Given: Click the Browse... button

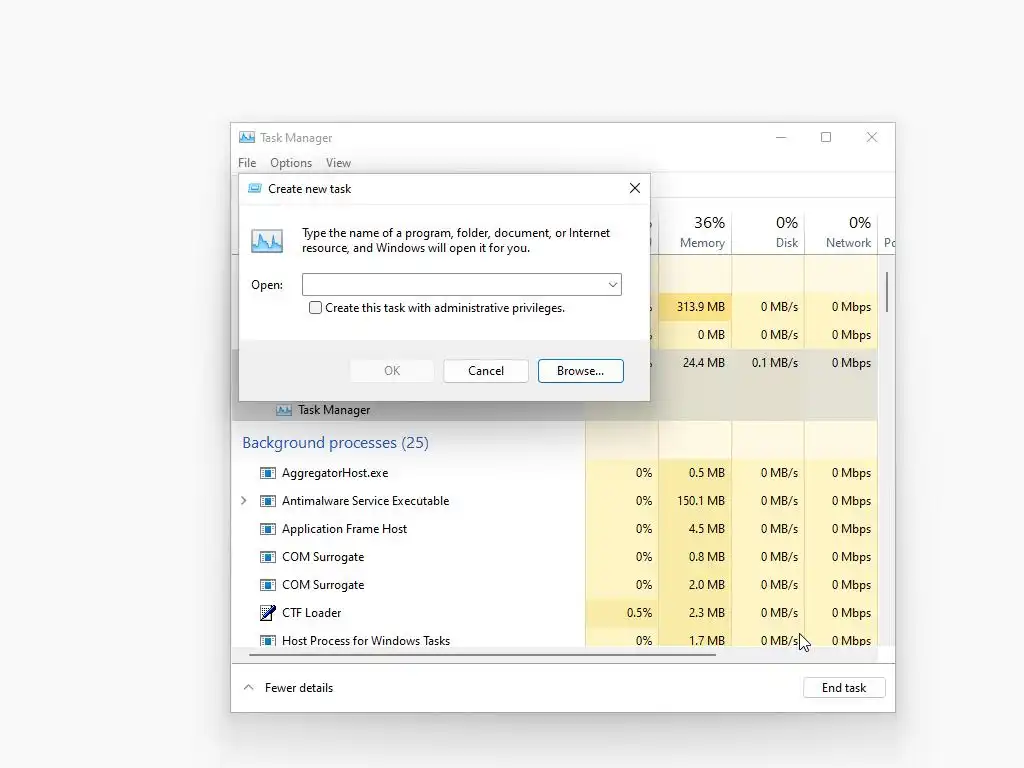Looking at the screenshot, I should (581, 371).
